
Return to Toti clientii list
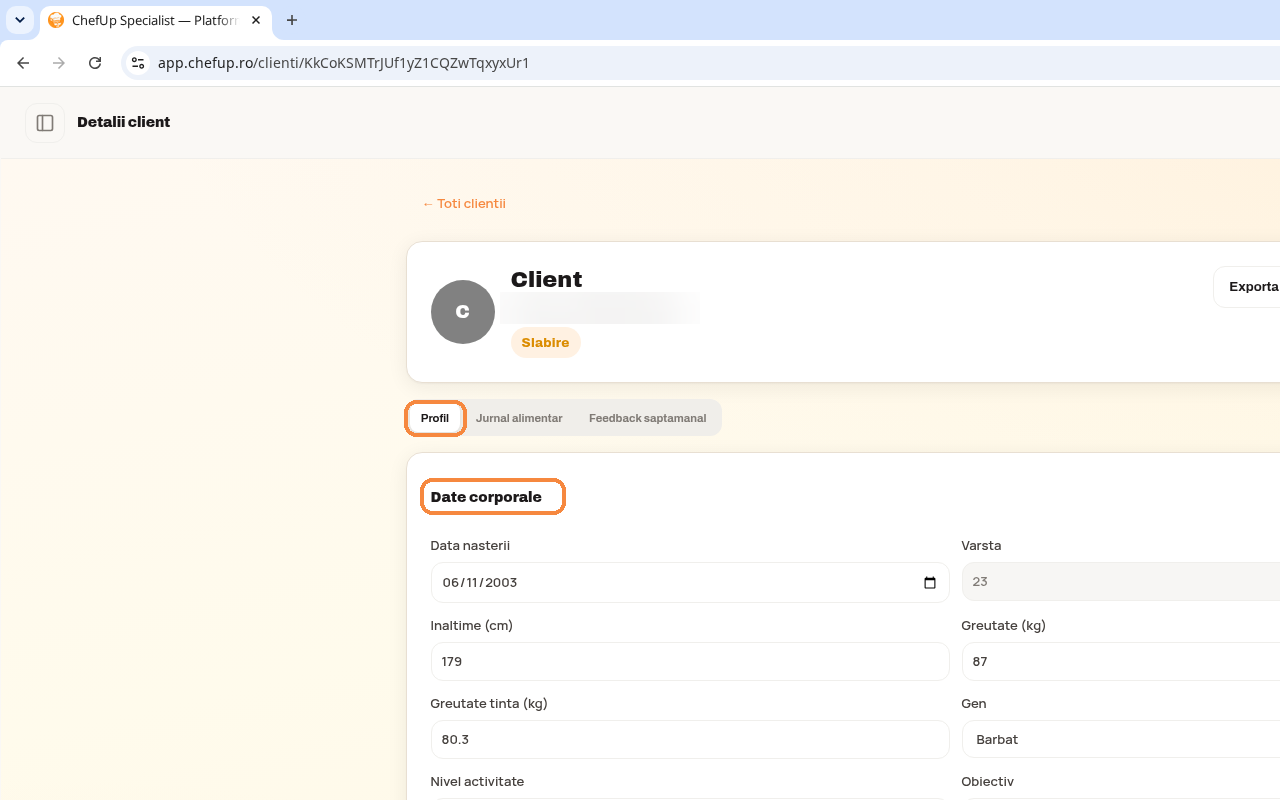click(x=464, y=203)
